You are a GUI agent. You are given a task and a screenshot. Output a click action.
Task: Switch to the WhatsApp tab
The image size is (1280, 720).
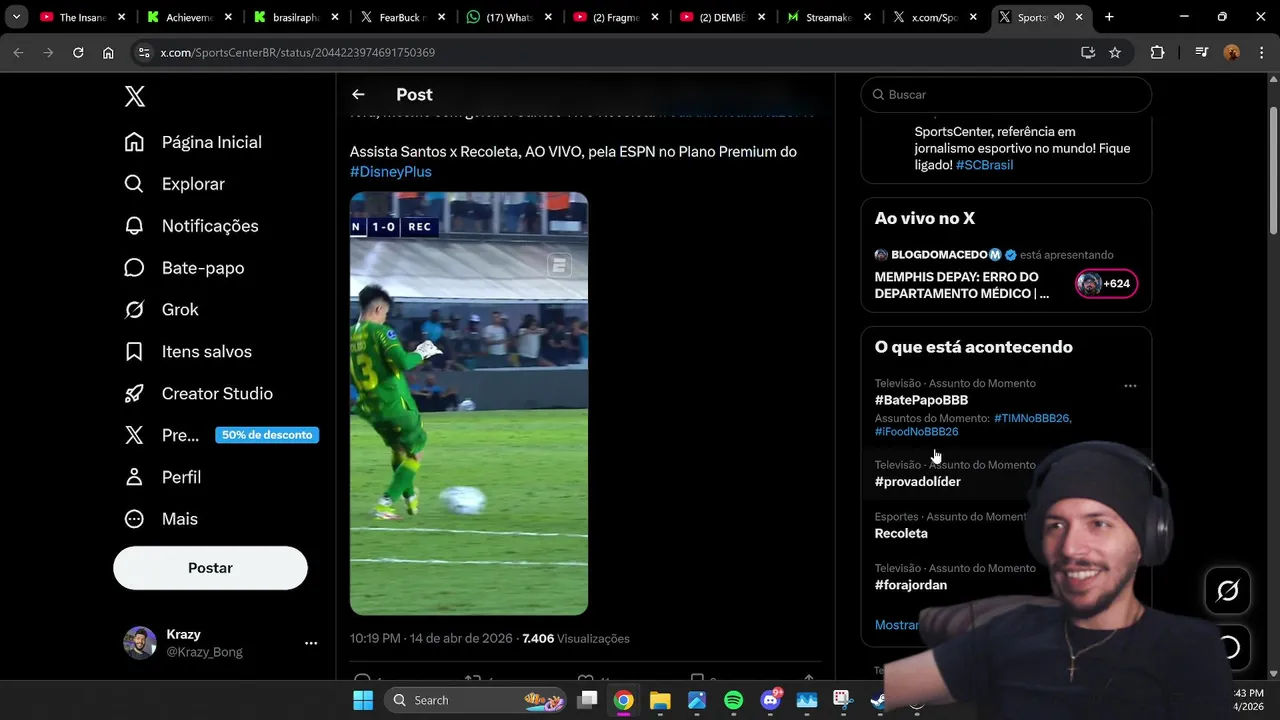pos(509,17)
